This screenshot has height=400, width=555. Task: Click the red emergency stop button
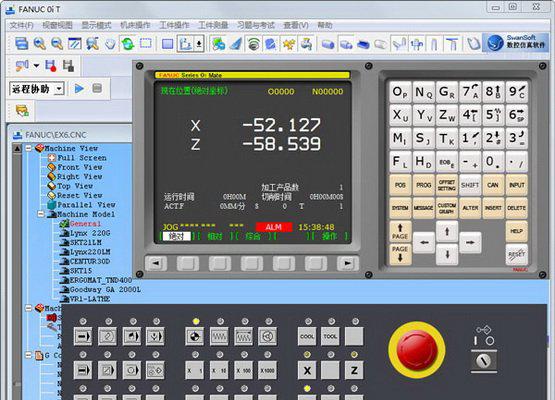point(416,349)
